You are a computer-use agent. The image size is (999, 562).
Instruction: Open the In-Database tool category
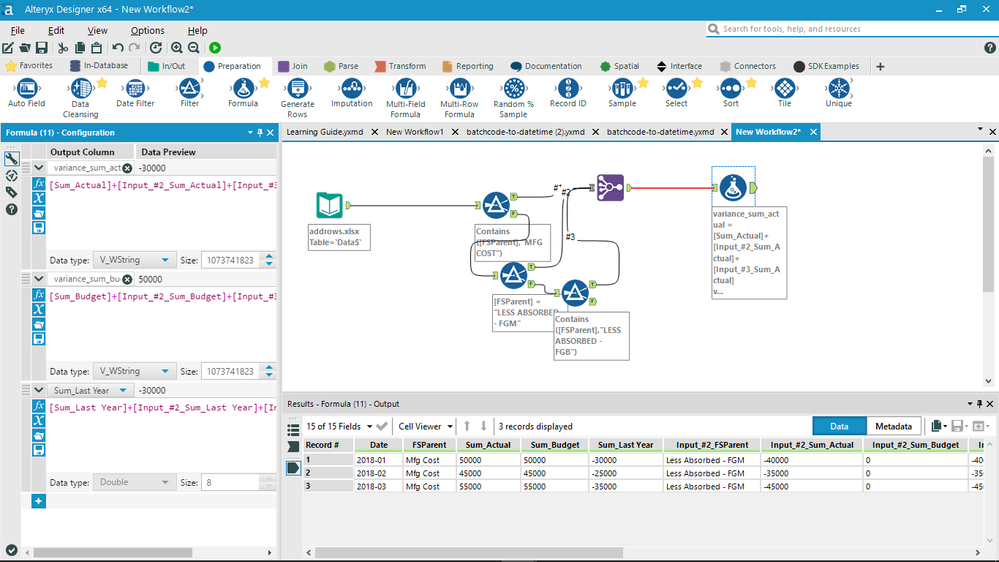pos(99,66)
